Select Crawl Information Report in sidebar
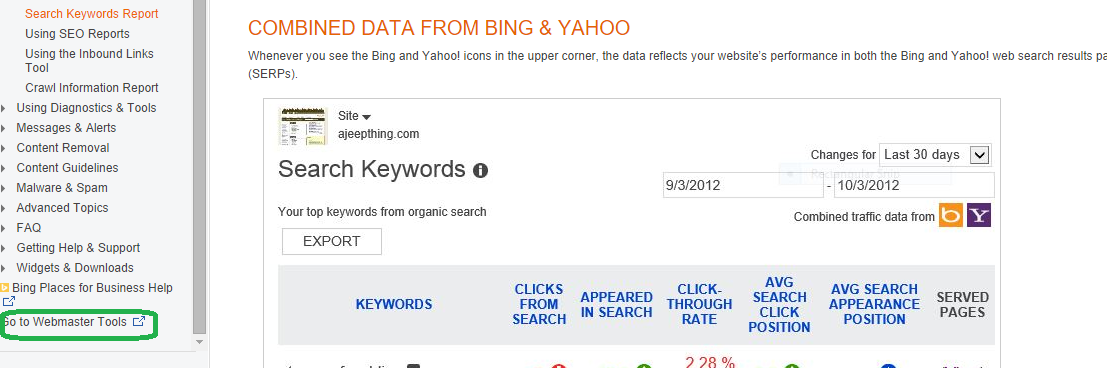Viewport: 1107px width, 368px height. click(92, 88)
